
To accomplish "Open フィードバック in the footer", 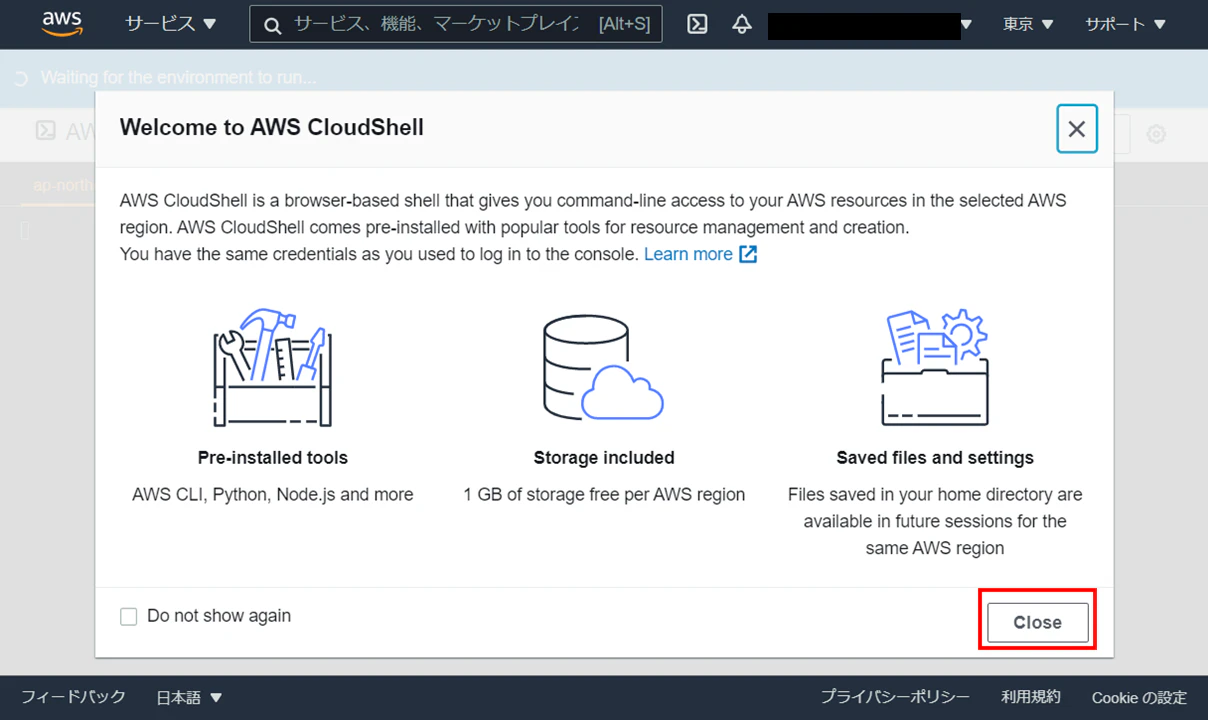I will click(x=73, y=697).
